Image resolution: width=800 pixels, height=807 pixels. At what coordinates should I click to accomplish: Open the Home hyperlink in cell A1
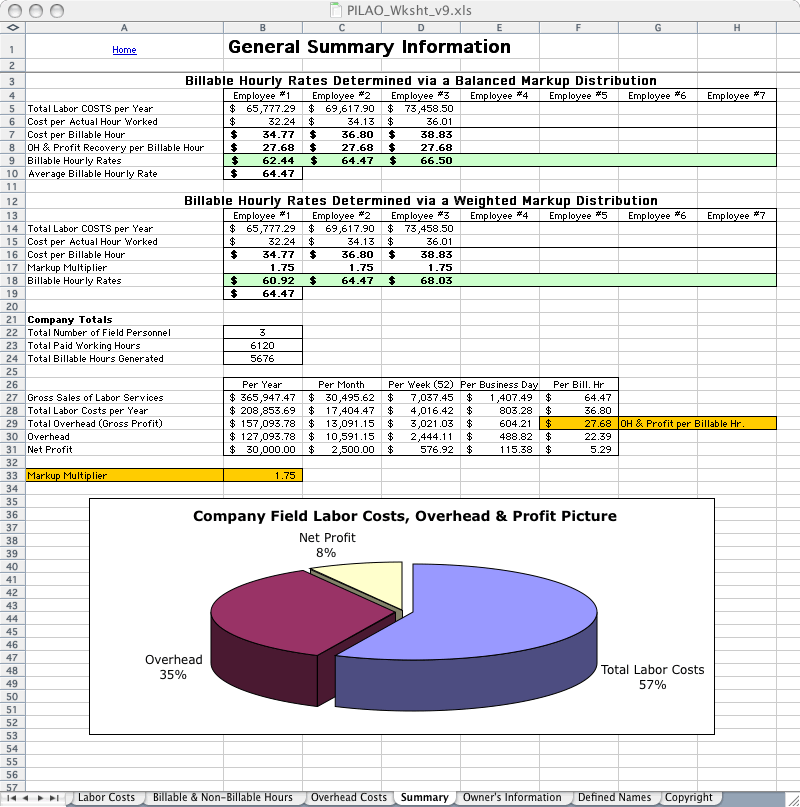(x=124, y=50)
